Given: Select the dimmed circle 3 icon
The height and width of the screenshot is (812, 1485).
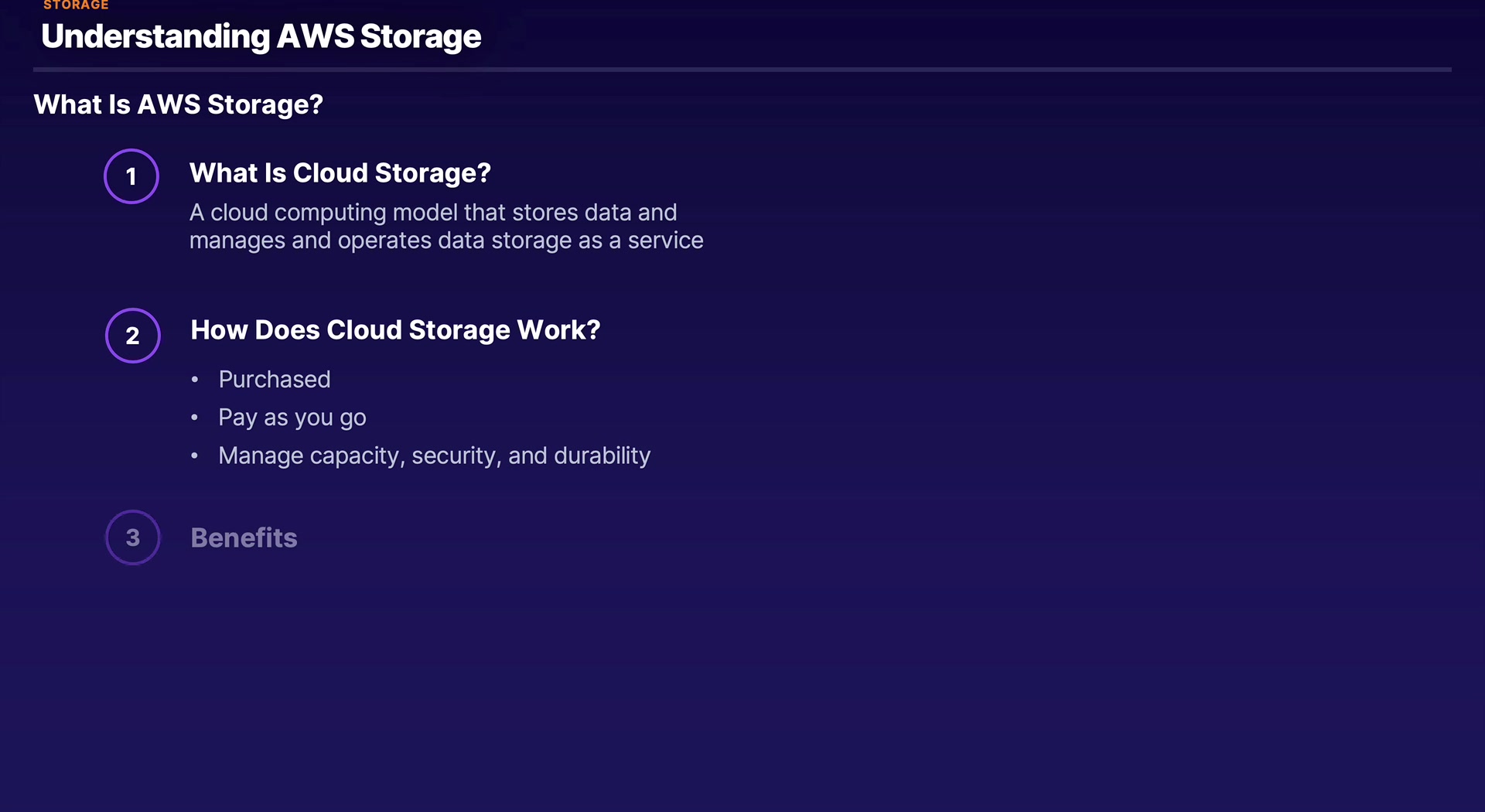Looking at the screenshot, I should 133,537.
